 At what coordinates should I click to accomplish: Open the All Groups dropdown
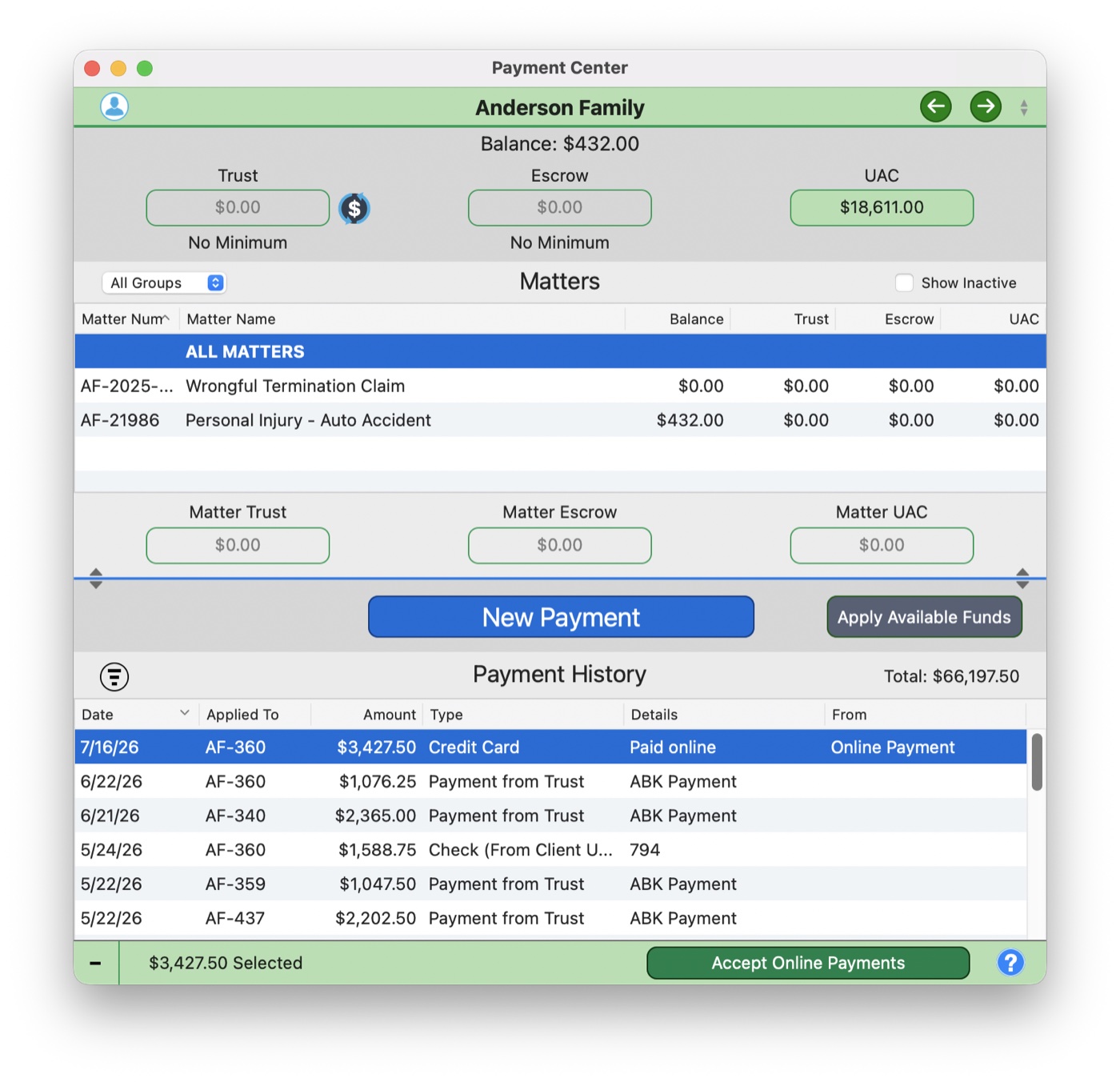(164, 283)
